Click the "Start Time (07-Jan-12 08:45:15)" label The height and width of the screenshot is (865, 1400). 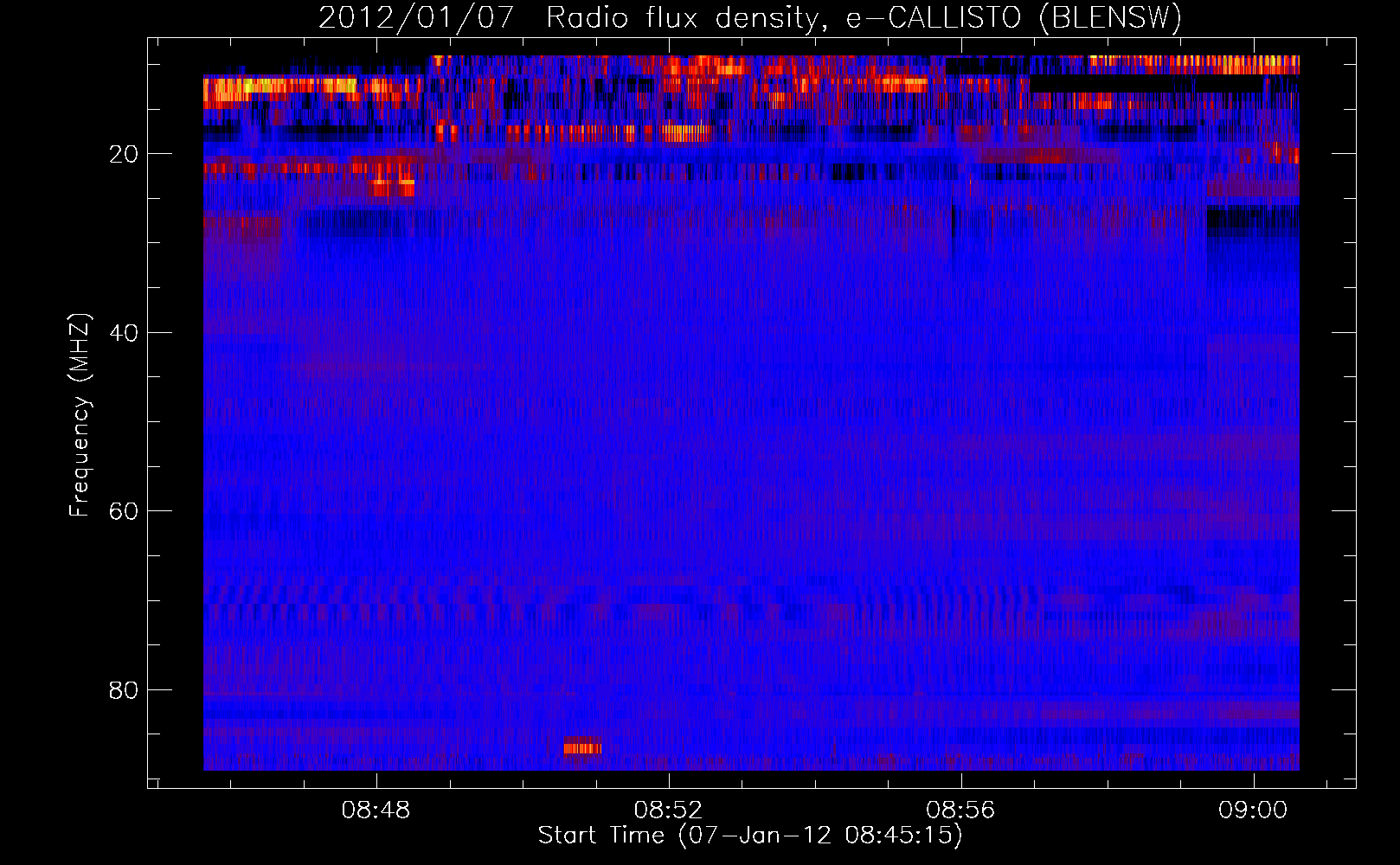[750, 836]
